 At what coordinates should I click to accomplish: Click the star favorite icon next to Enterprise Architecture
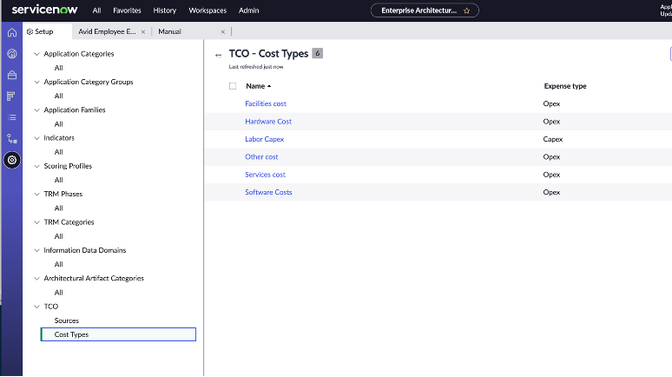(x=467, y=11)
